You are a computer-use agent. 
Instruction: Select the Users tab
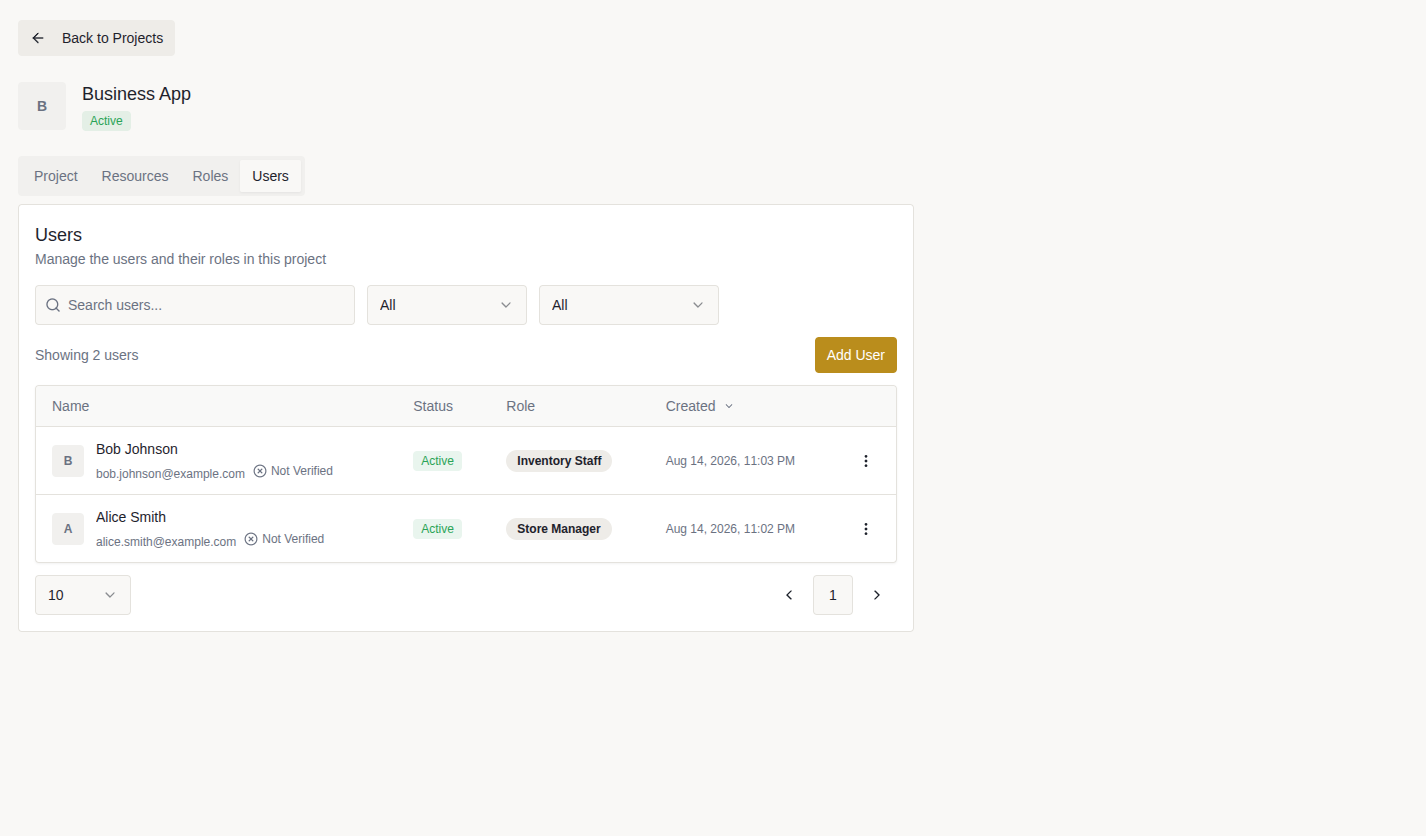click(270, 176)
